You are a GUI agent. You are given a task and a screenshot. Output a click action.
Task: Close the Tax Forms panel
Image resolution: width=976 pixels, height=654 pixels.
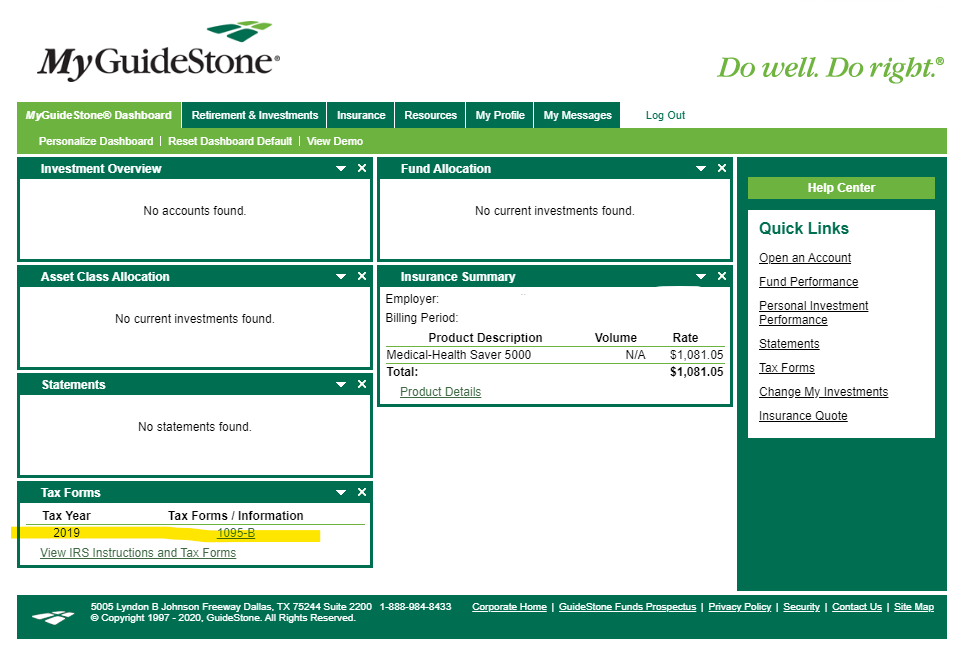pyautogui.click(x=362, y=493)
